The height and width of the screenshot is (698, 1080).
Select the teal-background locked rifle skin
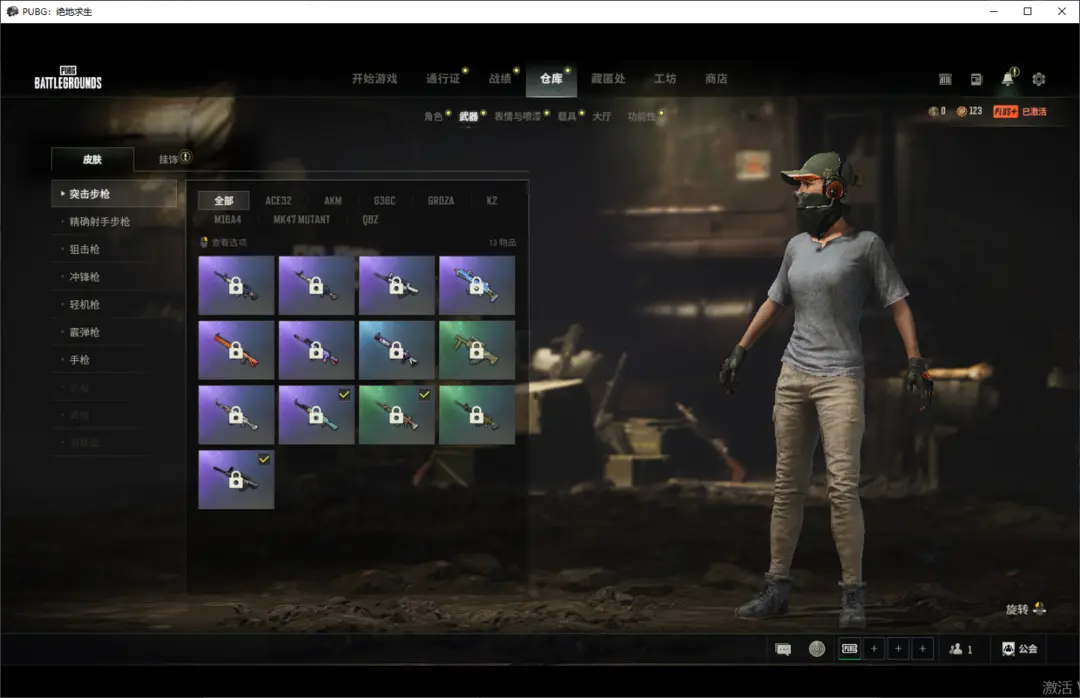tap(397, 350)
